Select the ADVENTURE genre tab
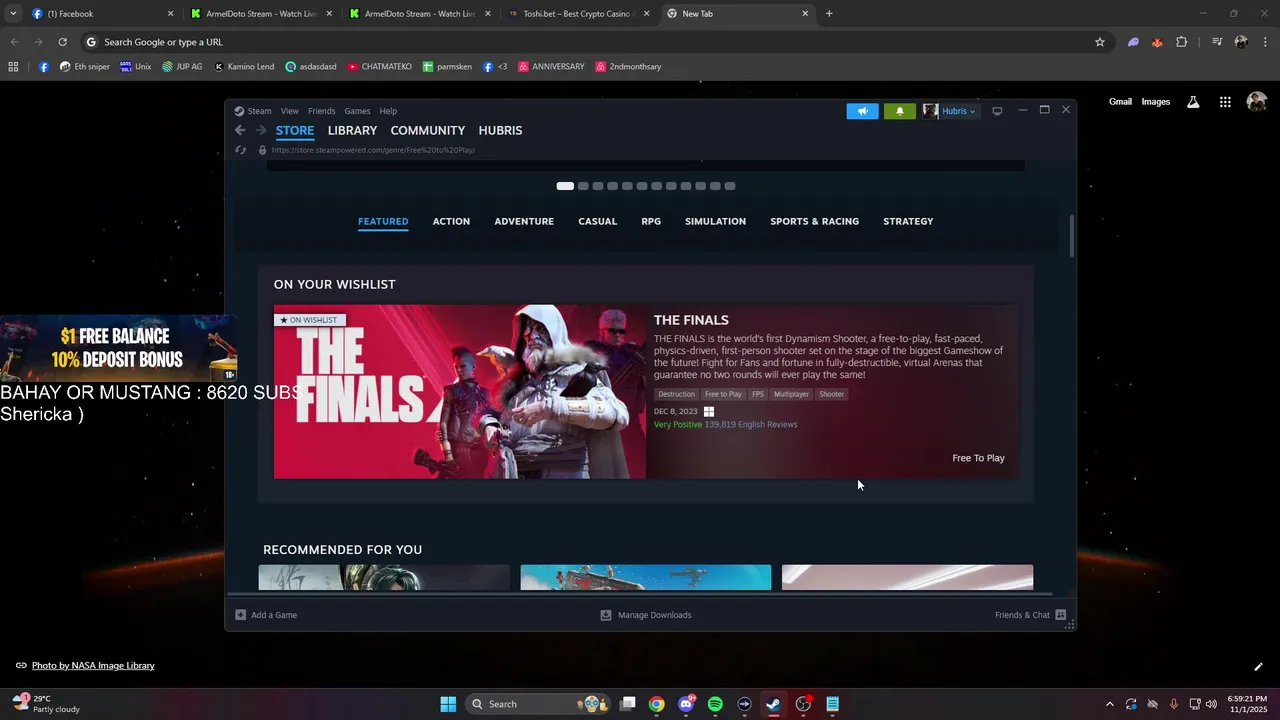1280x720 pixels. tap(524, 221)
